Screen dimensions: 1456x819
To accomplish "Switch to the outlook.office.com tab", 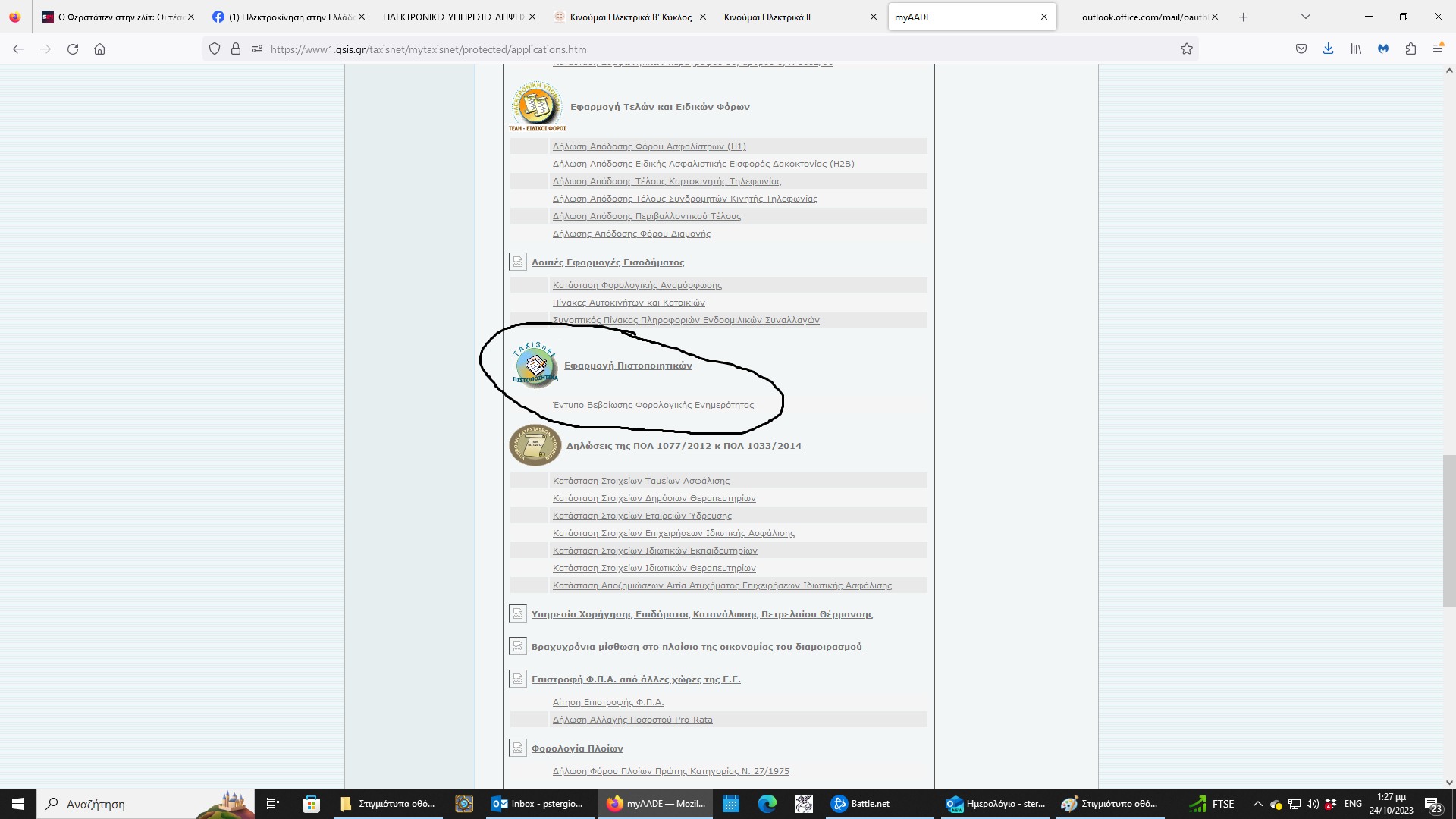I will tap(1141, 17).
